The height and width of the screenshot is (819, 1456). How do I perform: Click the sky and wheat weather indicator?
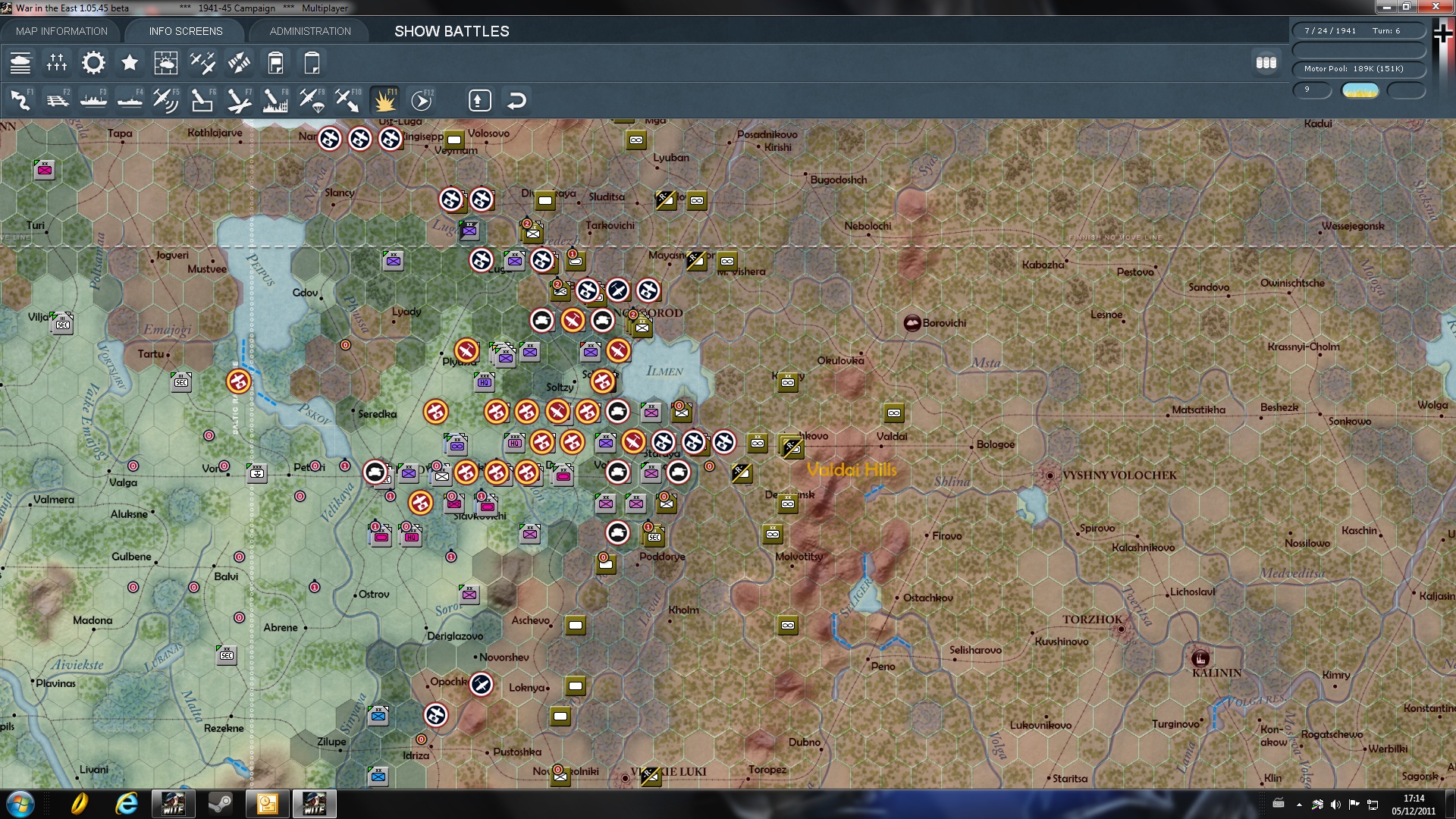1360,90
